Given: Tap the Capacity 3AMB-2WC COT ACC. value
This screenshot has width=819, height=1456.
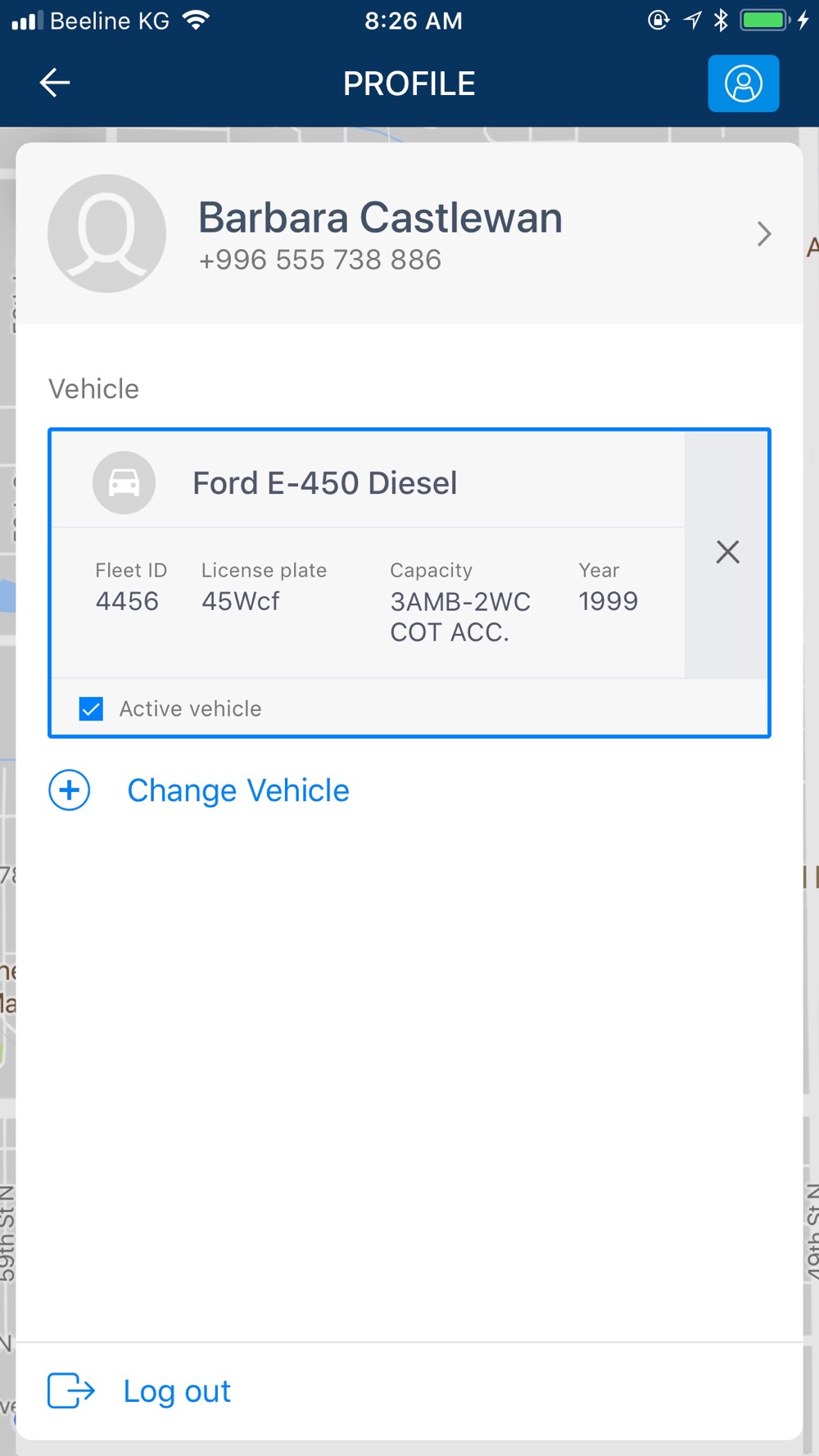Looking at the screenshot, I should pyautogui.click(x=460, y=617).
